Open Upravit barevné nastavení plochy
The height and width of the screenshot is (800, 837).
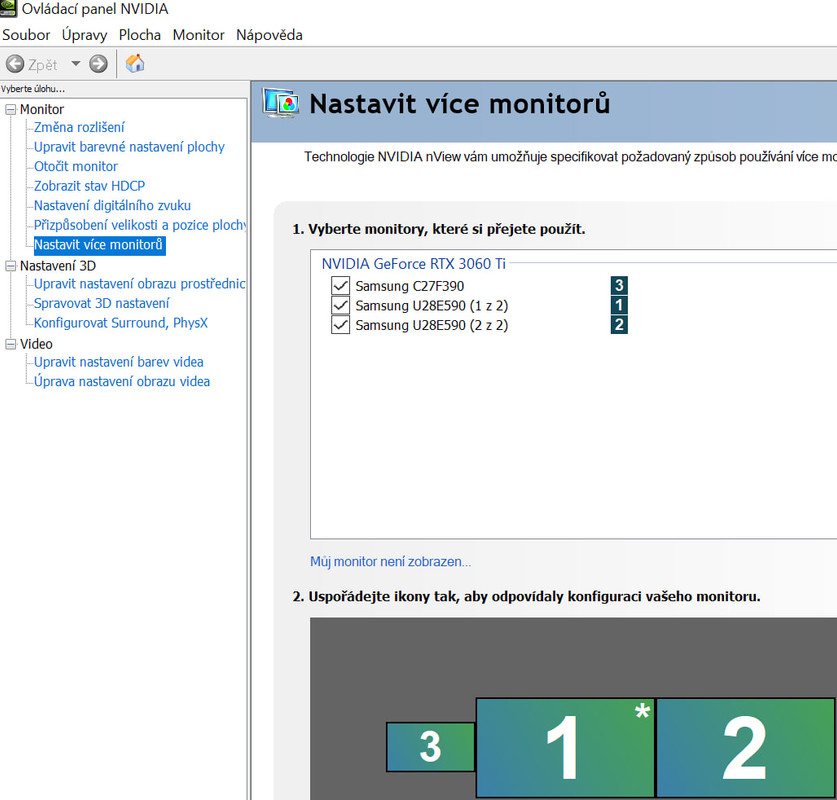coord(129,147)
